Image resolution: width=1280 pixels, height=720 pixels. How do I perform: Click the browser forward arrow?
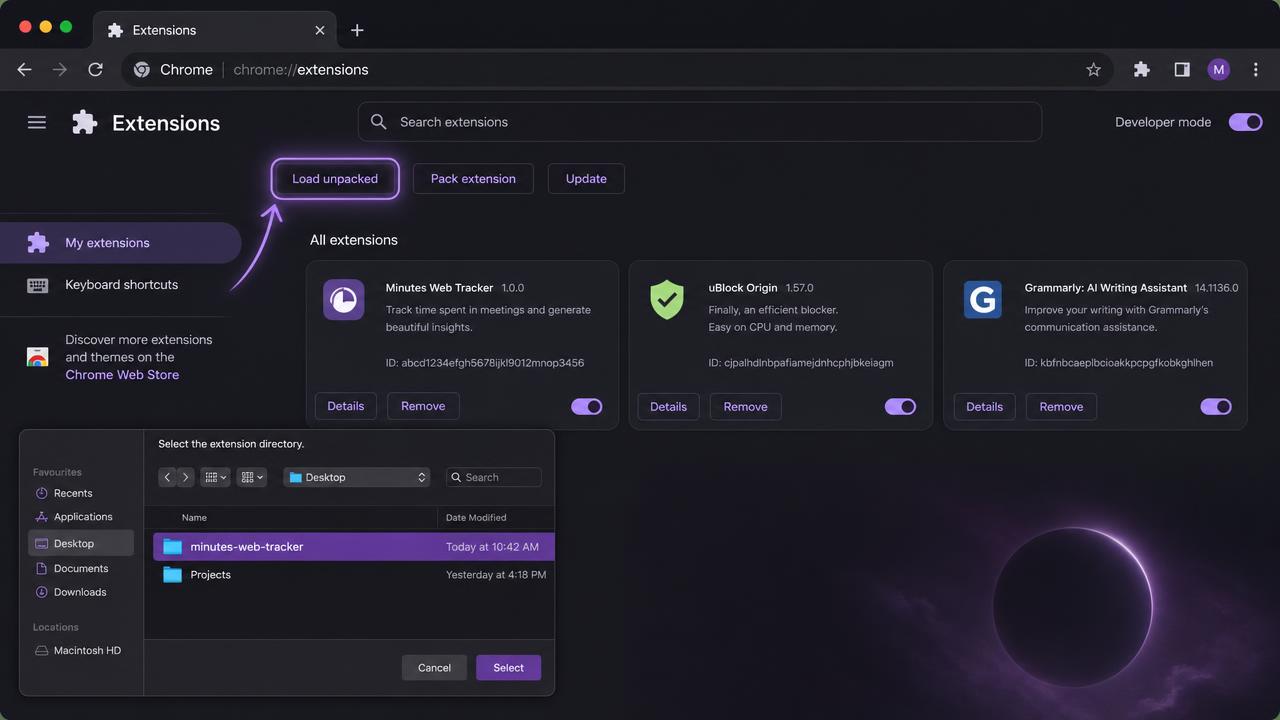tap(60, 69)
